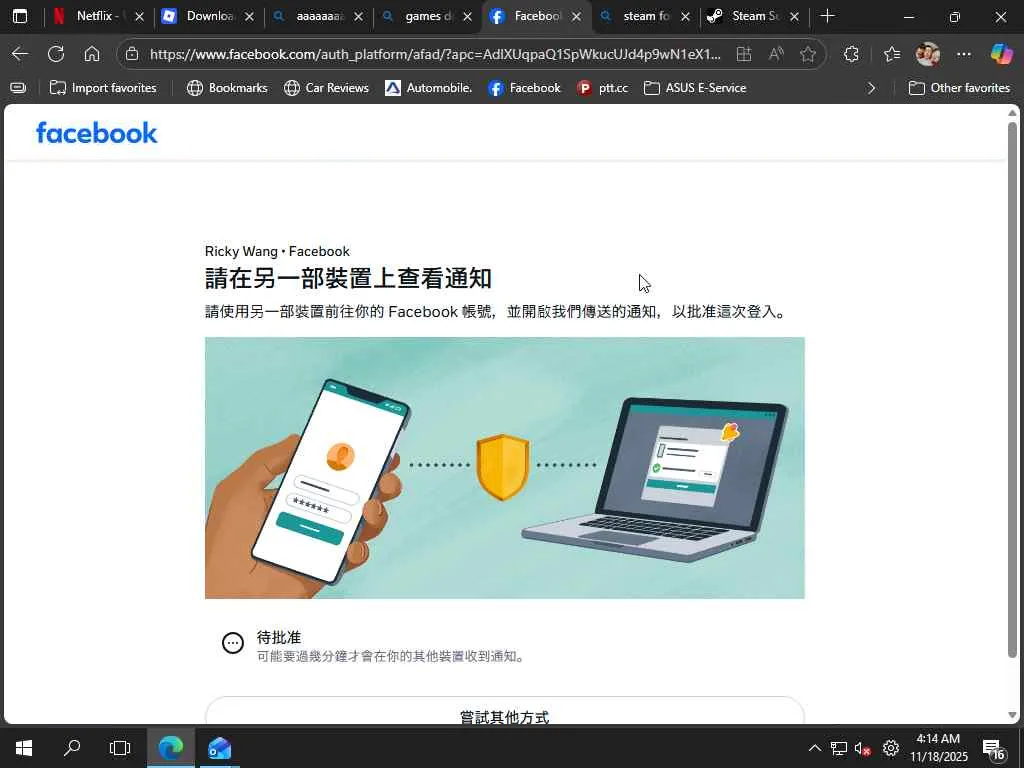
Task: Close the Steam Support tab
Action: tap(794, 17)
